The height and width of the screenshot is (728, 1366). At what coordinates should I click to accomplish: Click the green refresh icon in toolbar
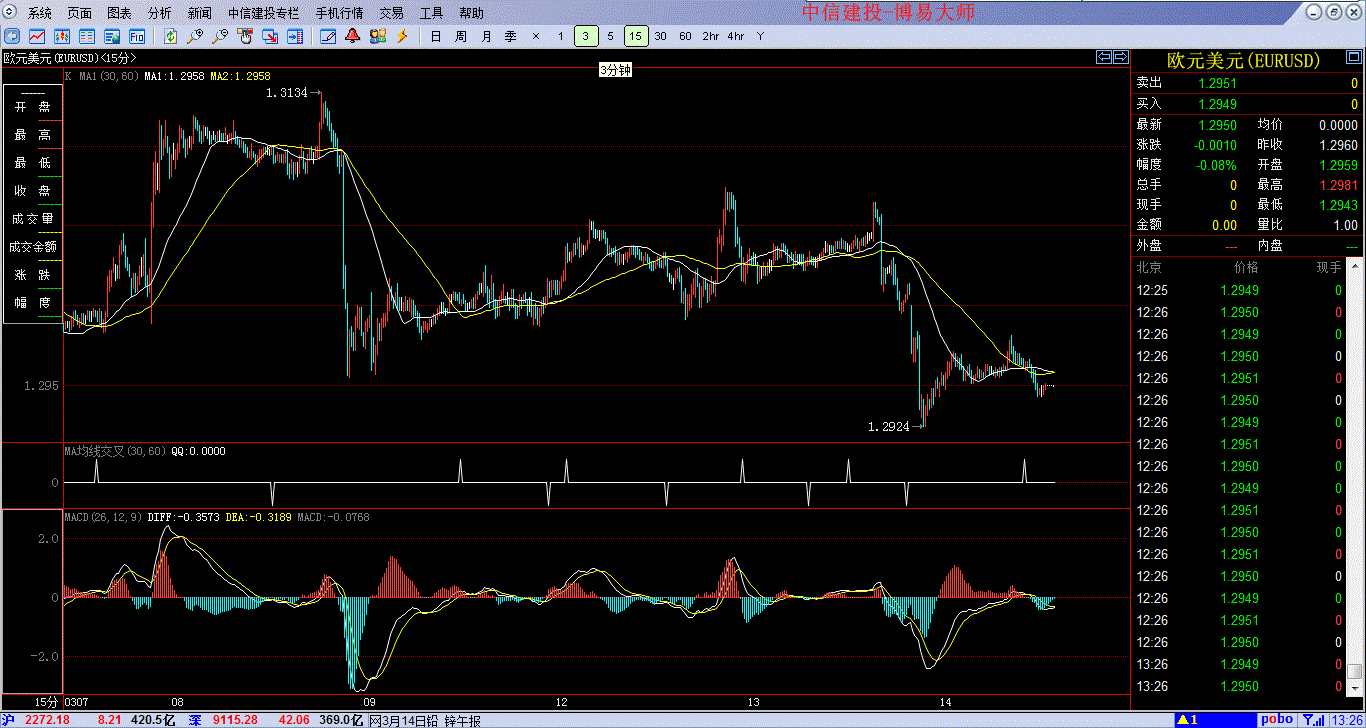[x=171, y=37]
